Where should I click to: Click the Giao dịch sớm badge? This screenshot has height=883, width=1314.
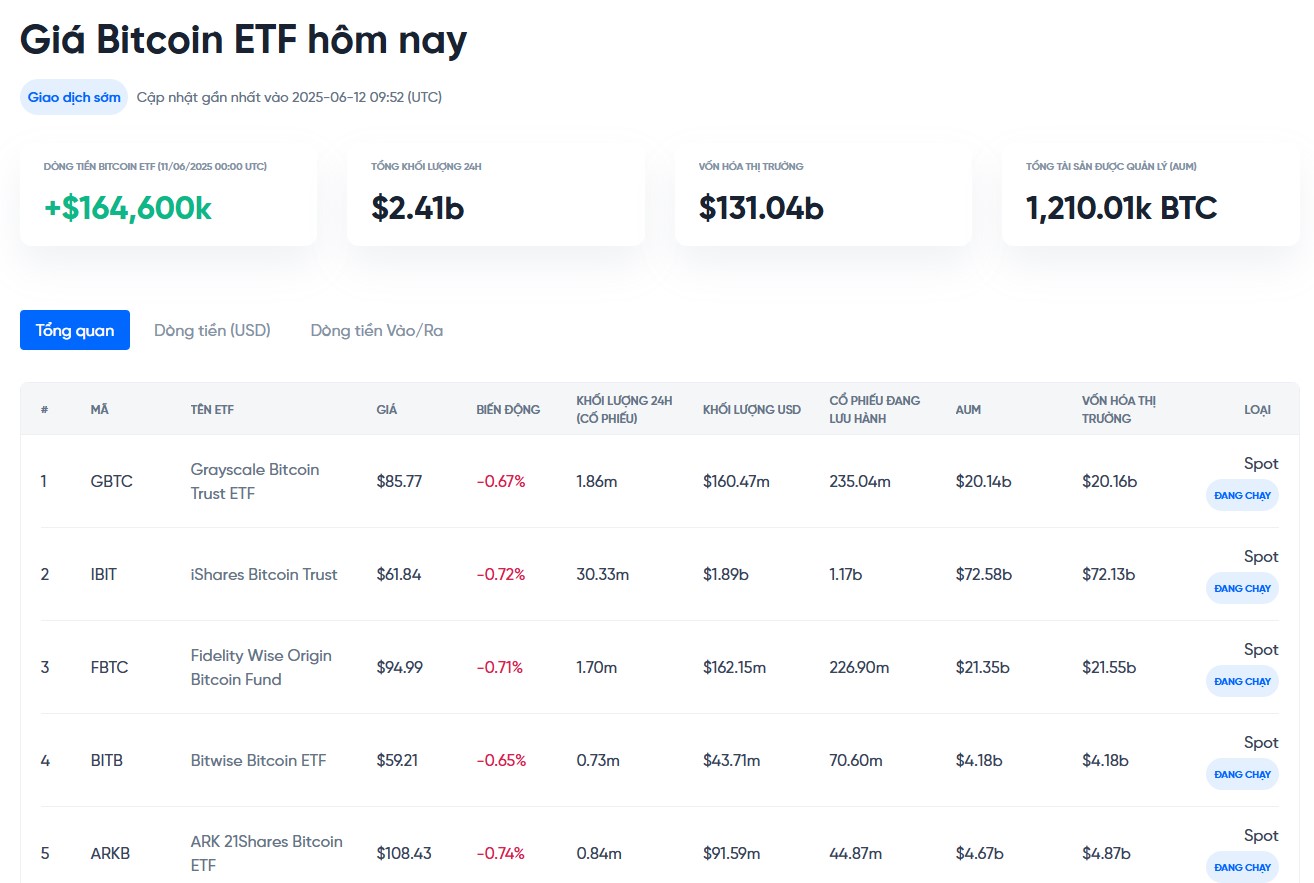[x=74, y=97]
